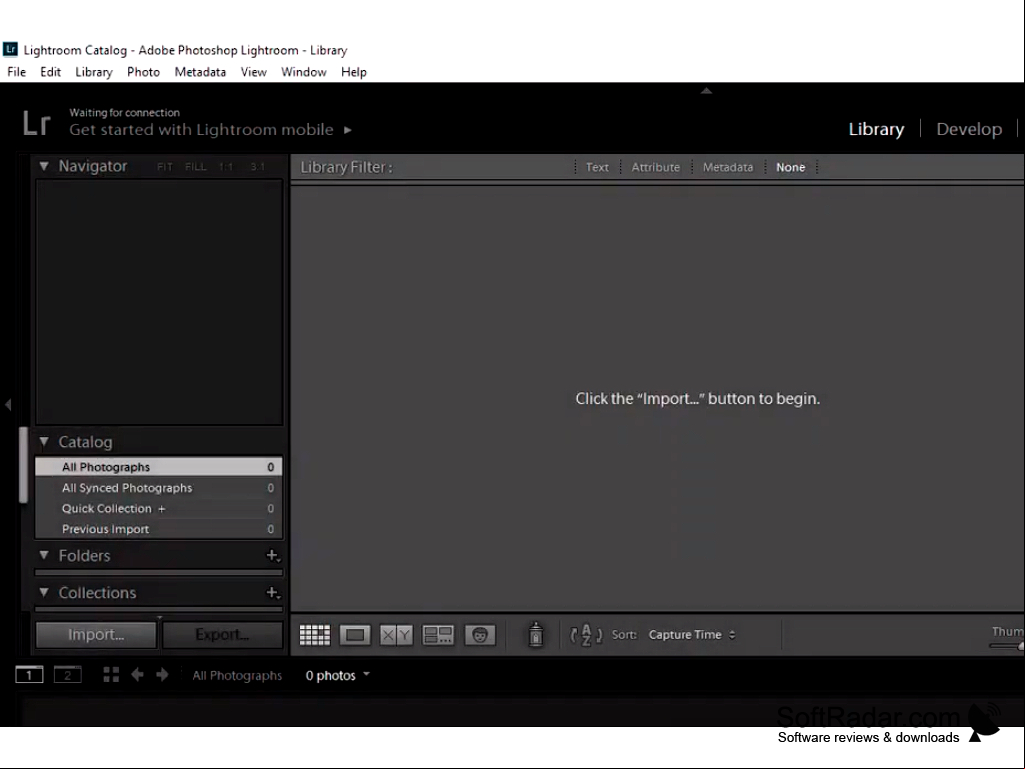The image size is (1025, 769).
Task: Click the left panel scrollbar
Action: [24, 465]
